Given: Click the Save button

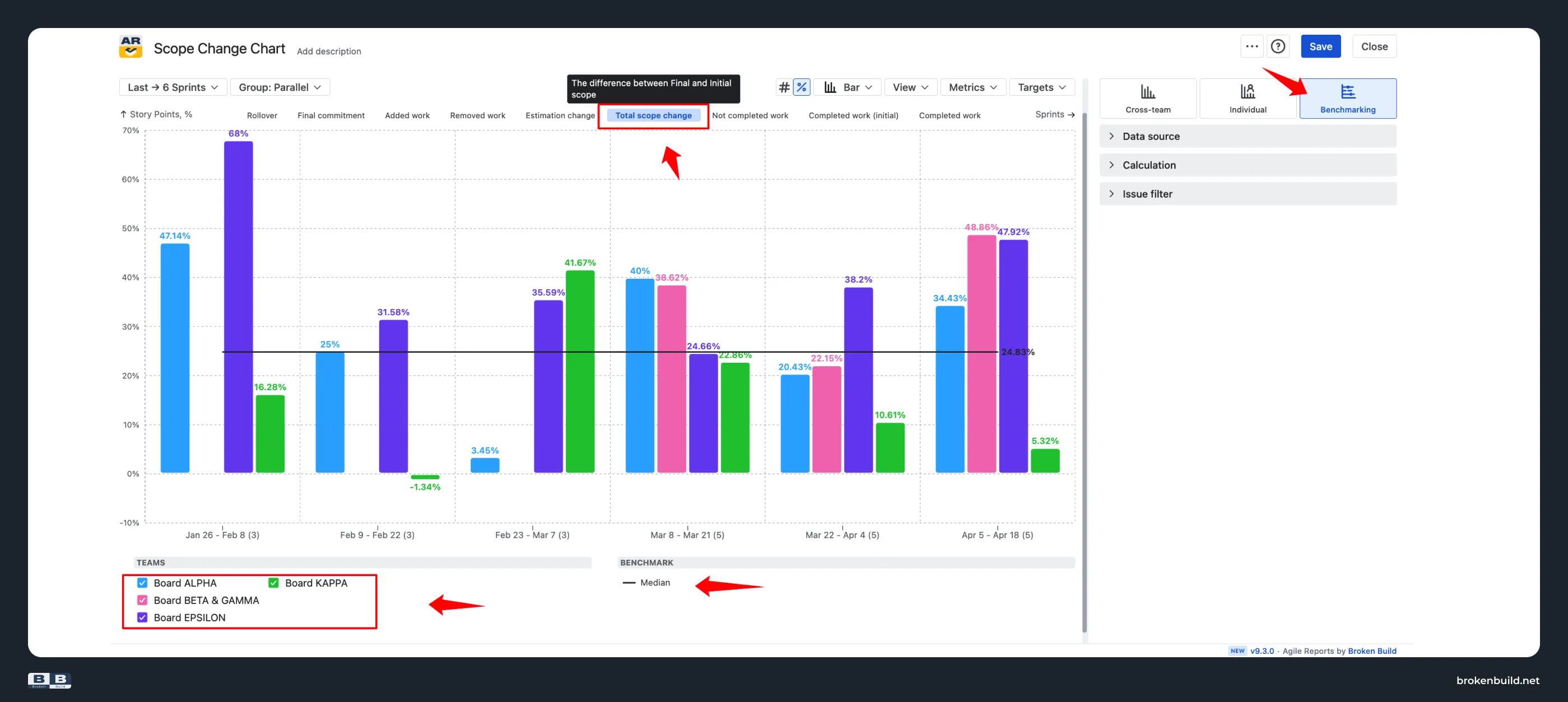Looking at the screenshot, I should pos(1320,46).
